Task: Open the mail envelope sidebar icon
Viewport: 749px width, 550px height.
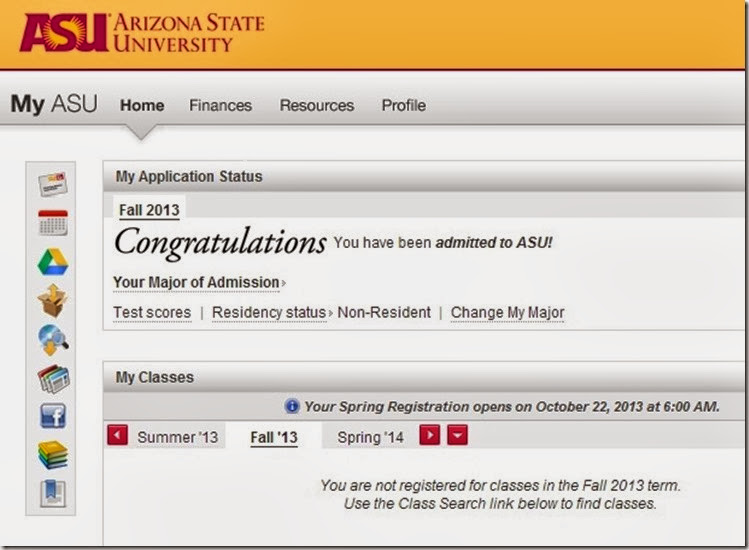Action: pyautogui.click(x=52, y=186)
